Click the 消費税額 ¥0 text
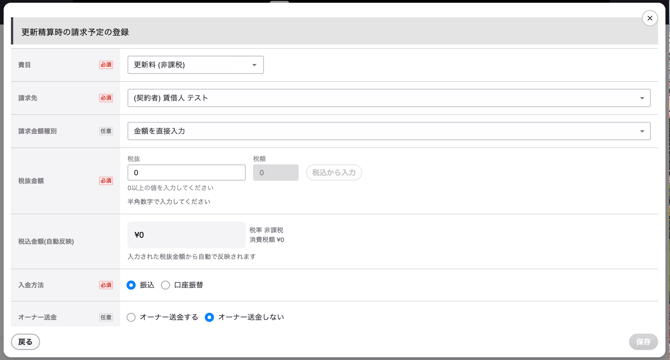The image size is (670, 360). click(x=267, y=240)
